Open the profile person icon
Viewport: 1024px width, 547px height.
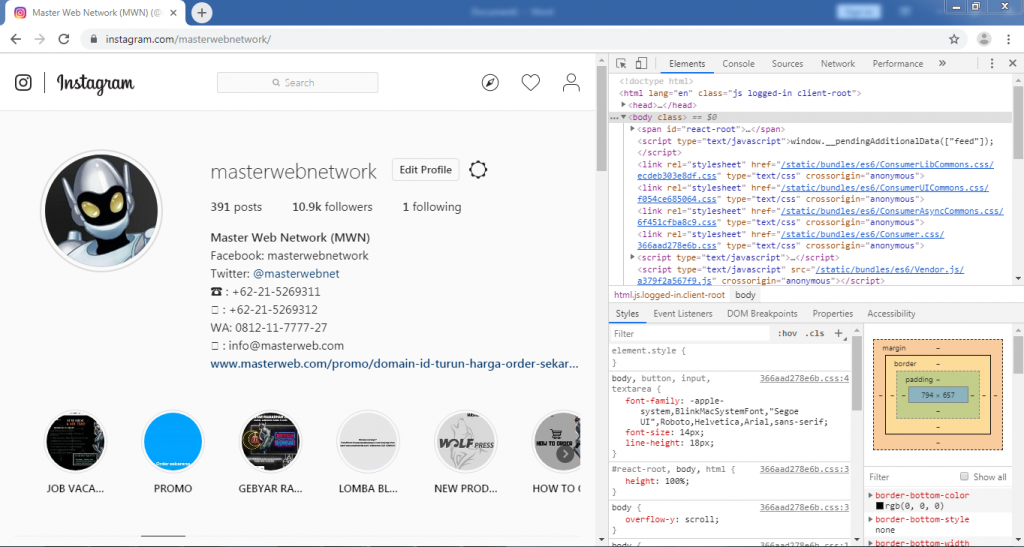coord(571,83)
